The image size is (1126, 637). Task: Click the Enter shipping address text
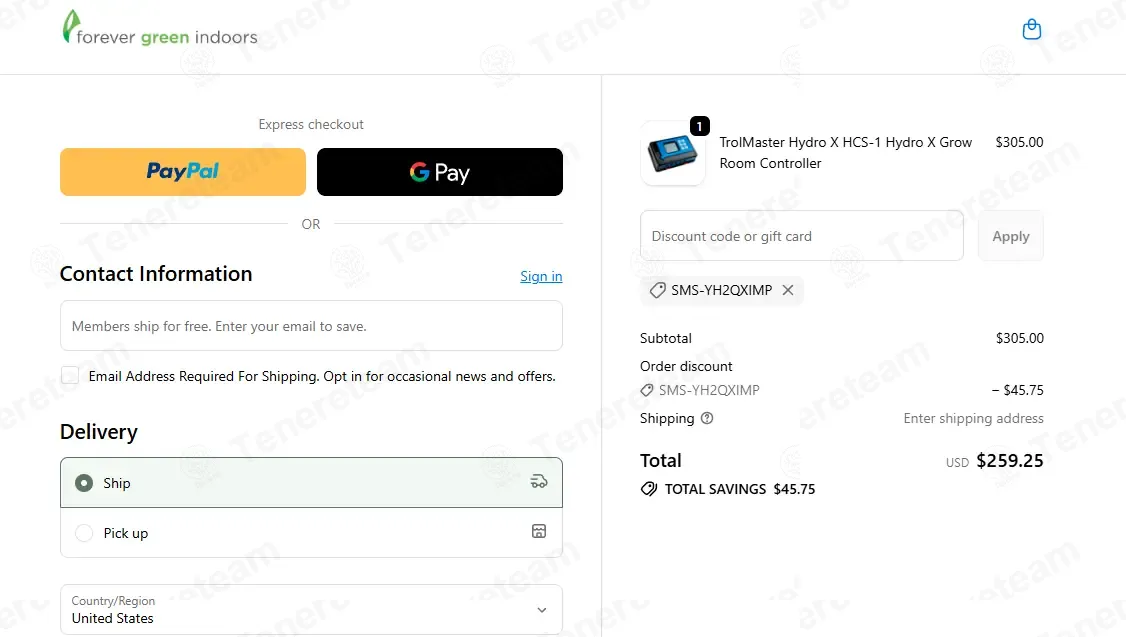[x=973, y=418]
